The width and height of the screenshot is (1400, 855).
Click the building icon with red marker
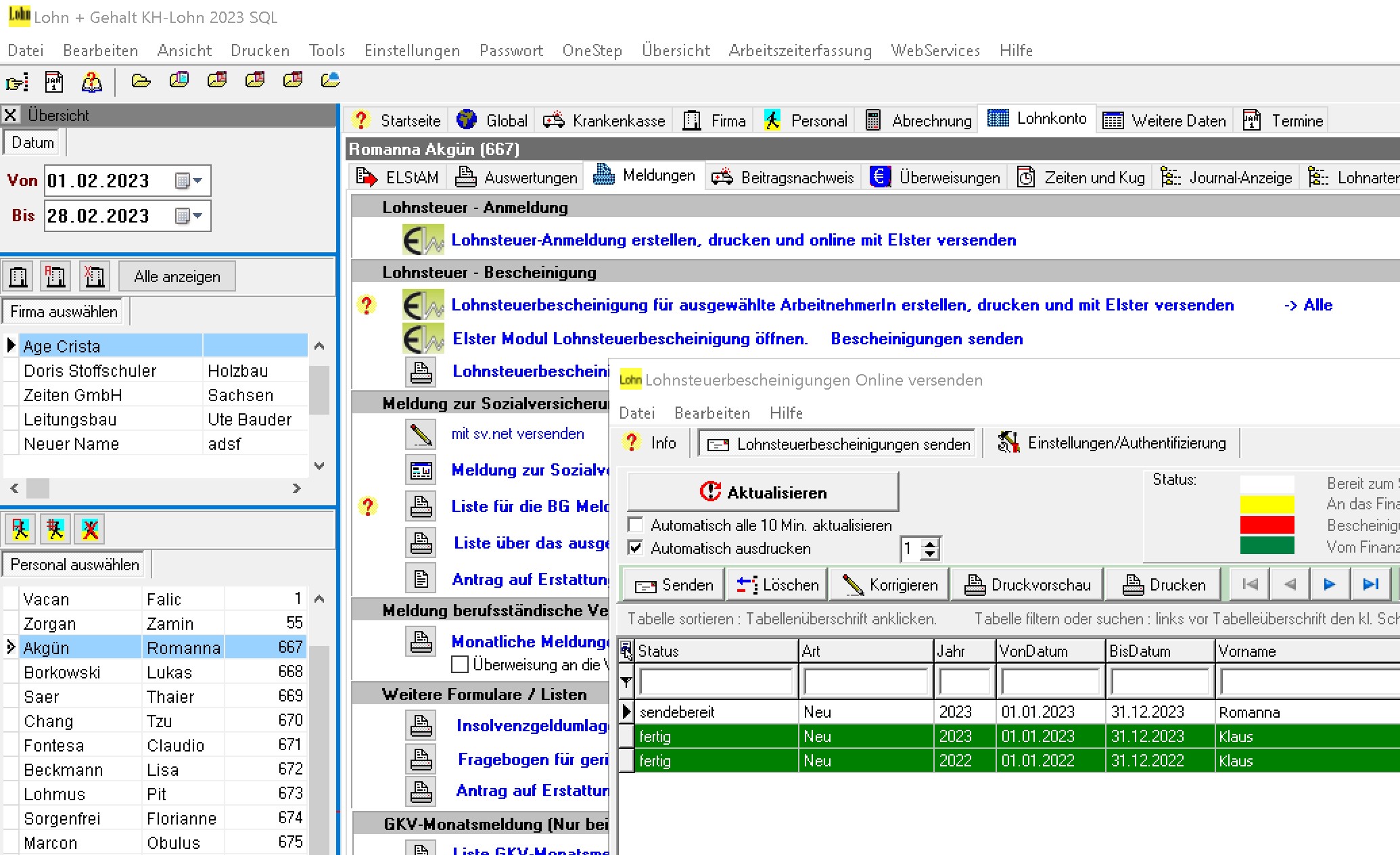55,277
